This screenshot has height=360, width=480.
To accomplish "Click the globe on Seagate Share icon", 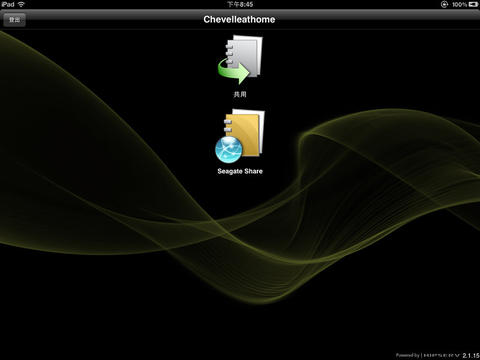I will 229,150.
